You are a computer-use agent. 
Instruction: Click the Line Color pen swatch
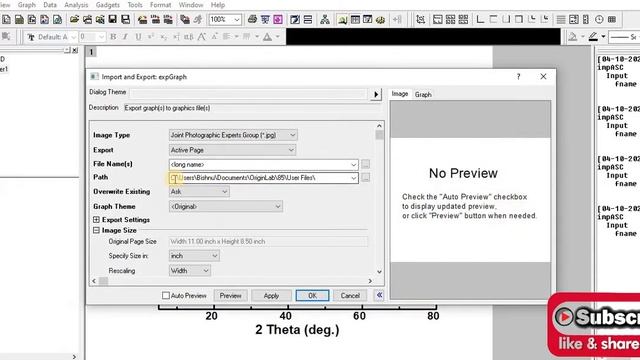[593, 37]
